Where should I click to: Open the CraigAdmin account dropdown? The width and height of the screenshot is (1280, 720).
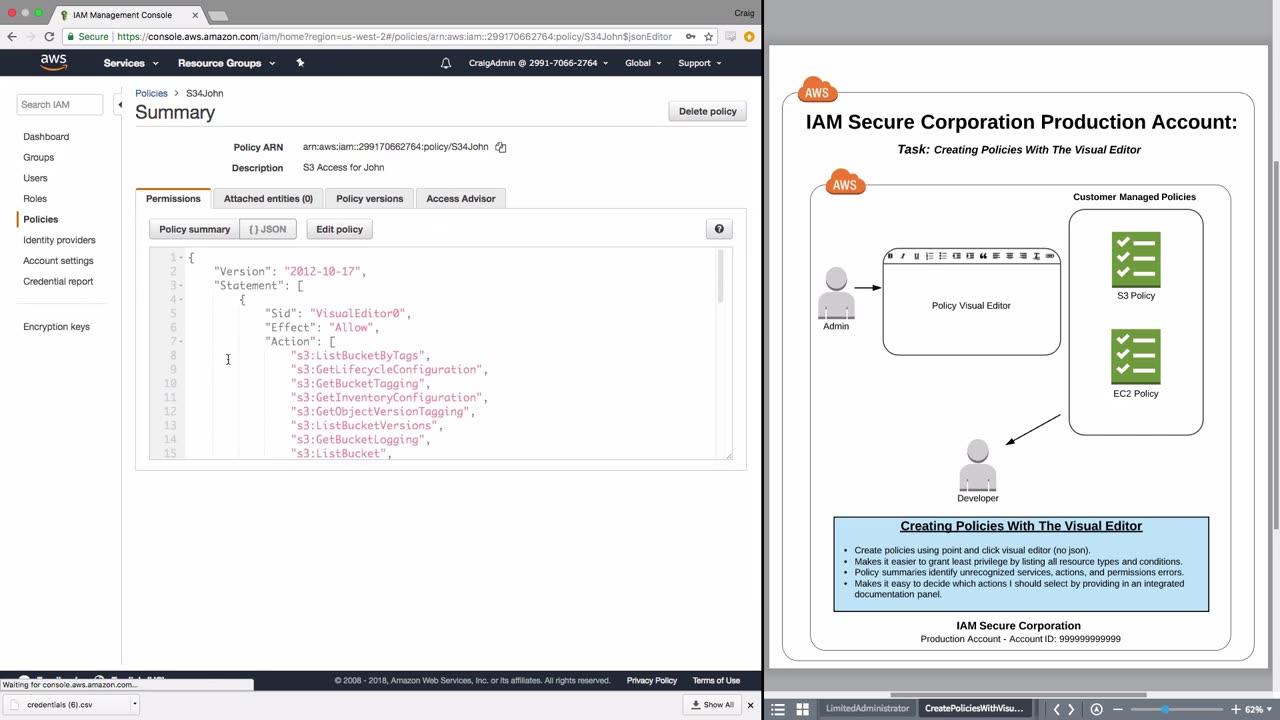pyautogui.click(x=538, y=63)
